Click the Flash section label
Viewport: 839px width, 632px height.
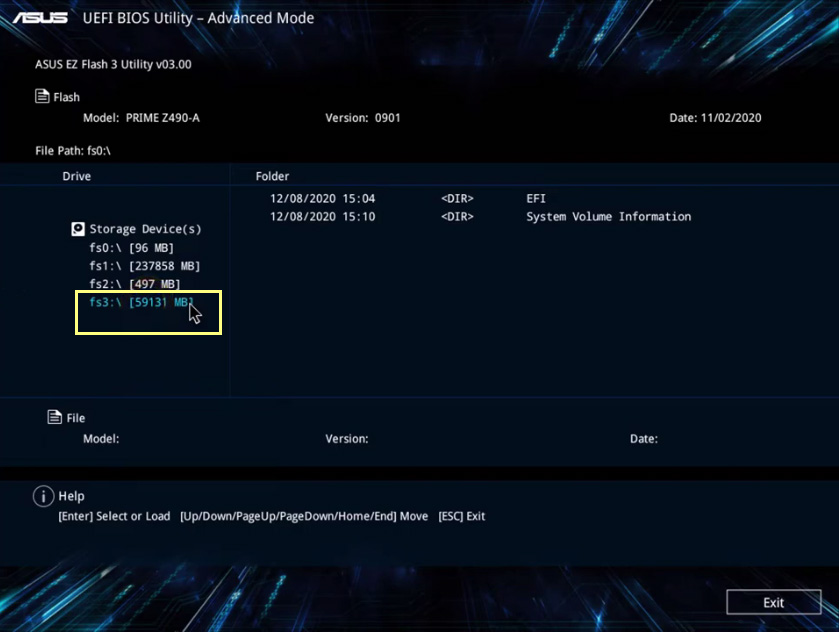tap(66, 97)
